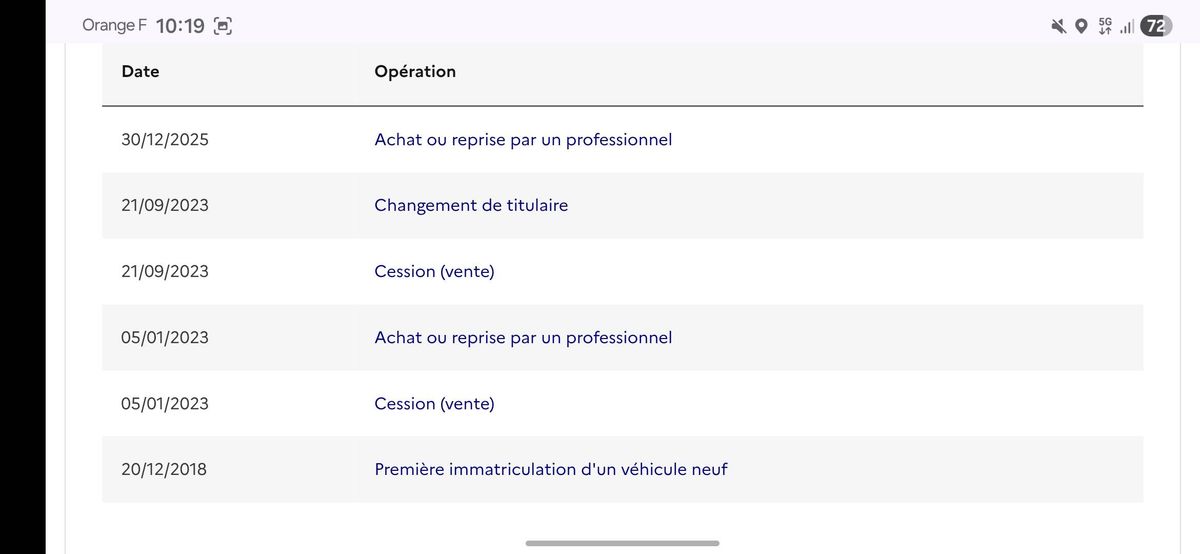Tap the 30/12/2025 date cell
This screenshot has height=554, width=1200.
pos(165,140)
